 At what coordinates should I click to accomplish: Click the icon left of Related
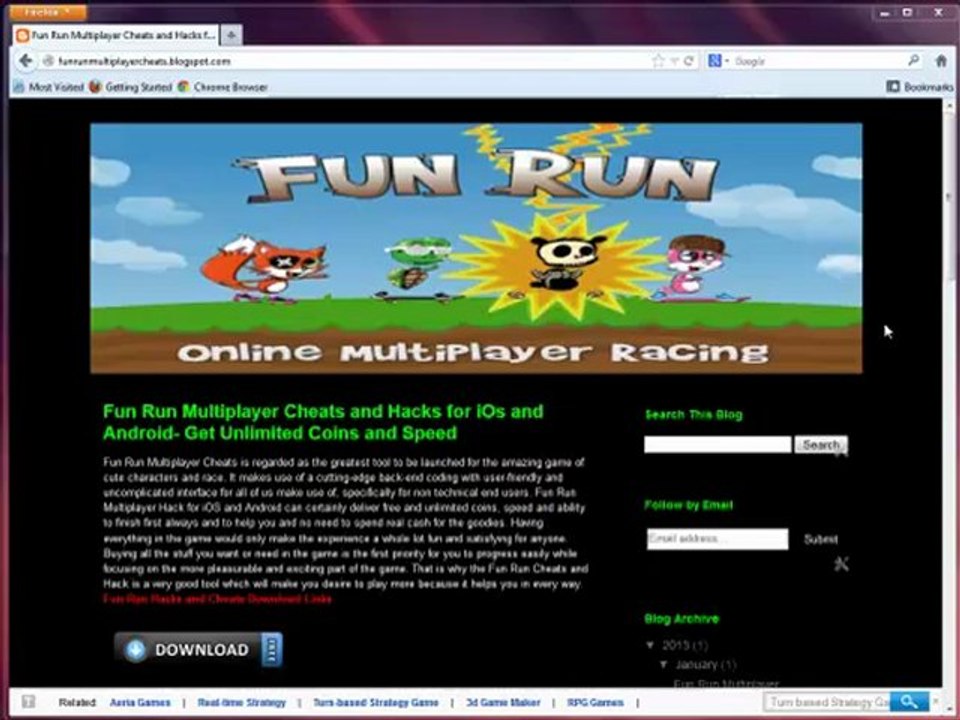[x=28, y=702]
